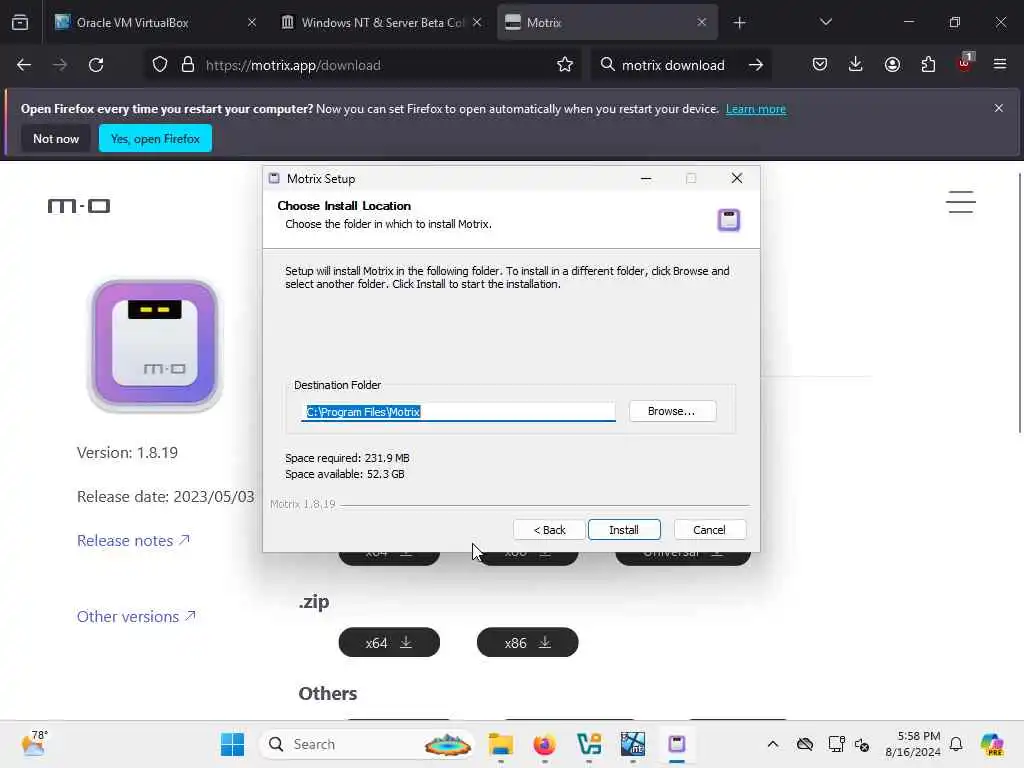Open the VirtualBox taskbar icon
This screenshot has width=1024, height=768.
633,744
